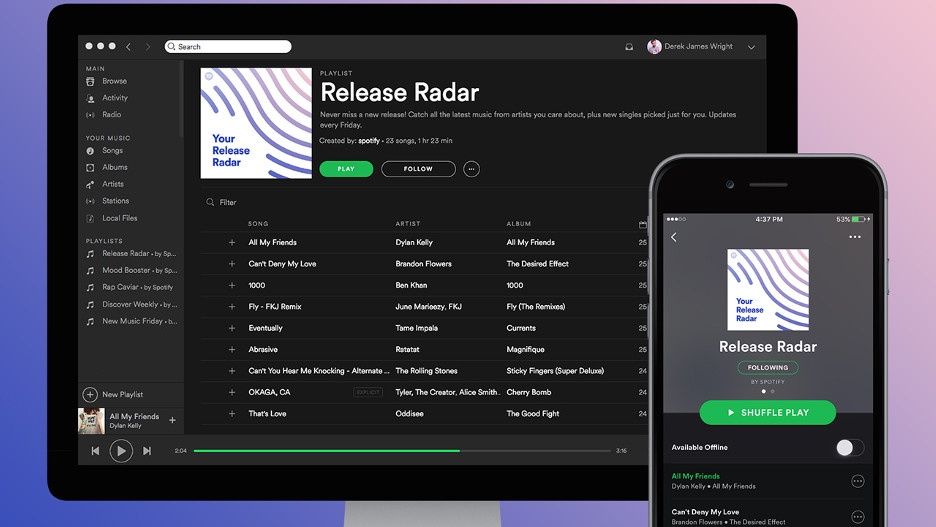Click the All My Friends now-playing album art
Screen dimensions: 936x527
[91, 421]
